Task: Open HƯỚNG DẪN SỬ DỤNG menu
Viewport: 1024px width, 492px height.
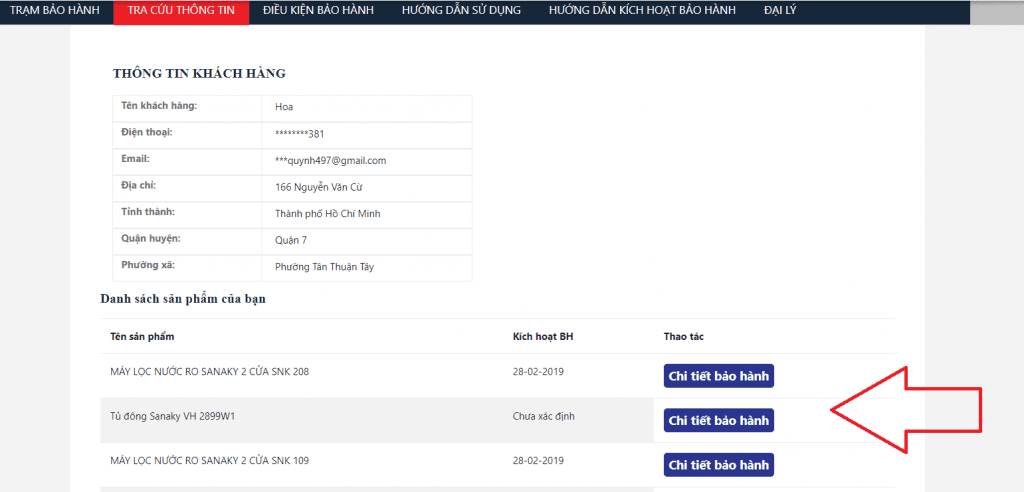Action: pyautogui.click(x=460, y=11)
